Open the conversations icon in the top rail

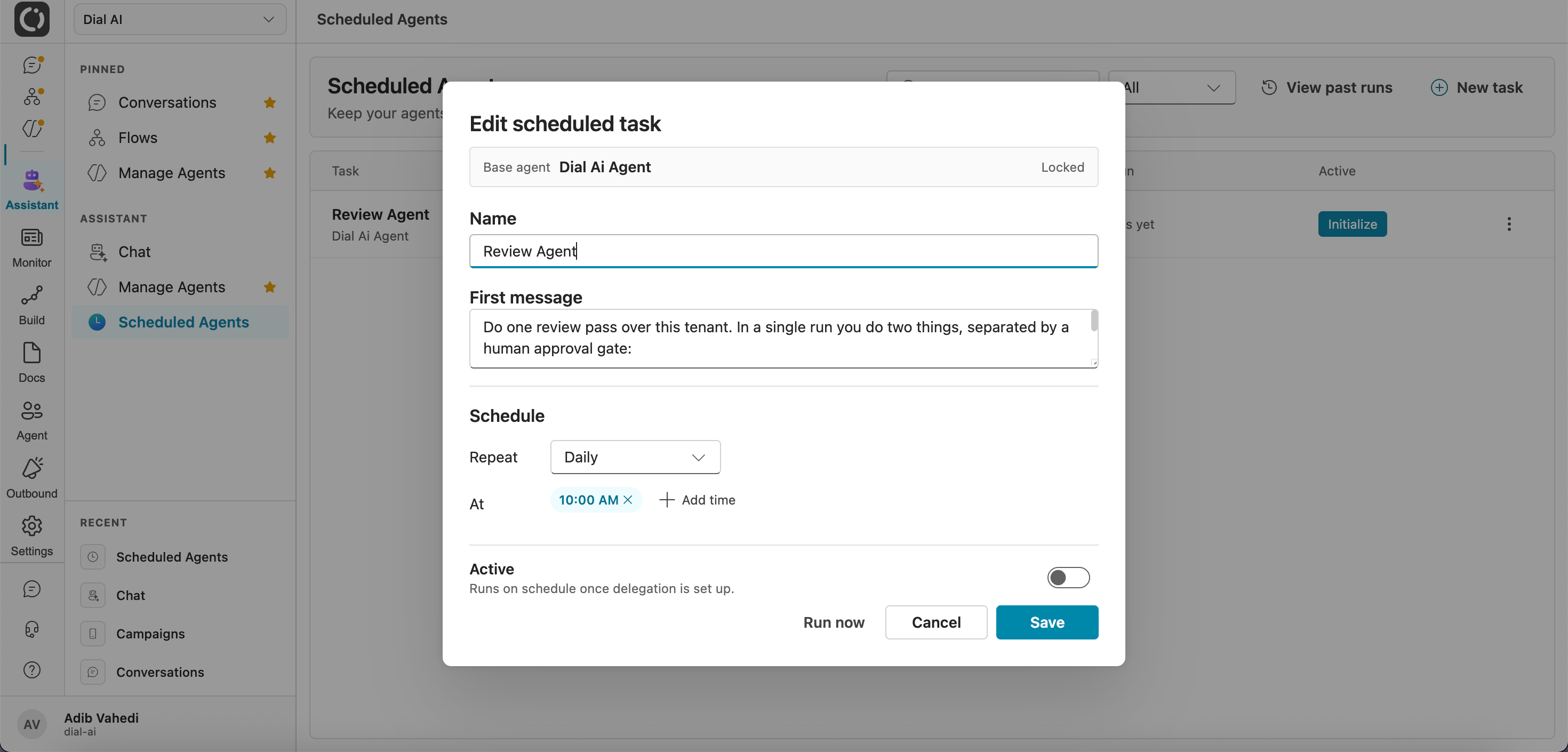coord(31,65)
